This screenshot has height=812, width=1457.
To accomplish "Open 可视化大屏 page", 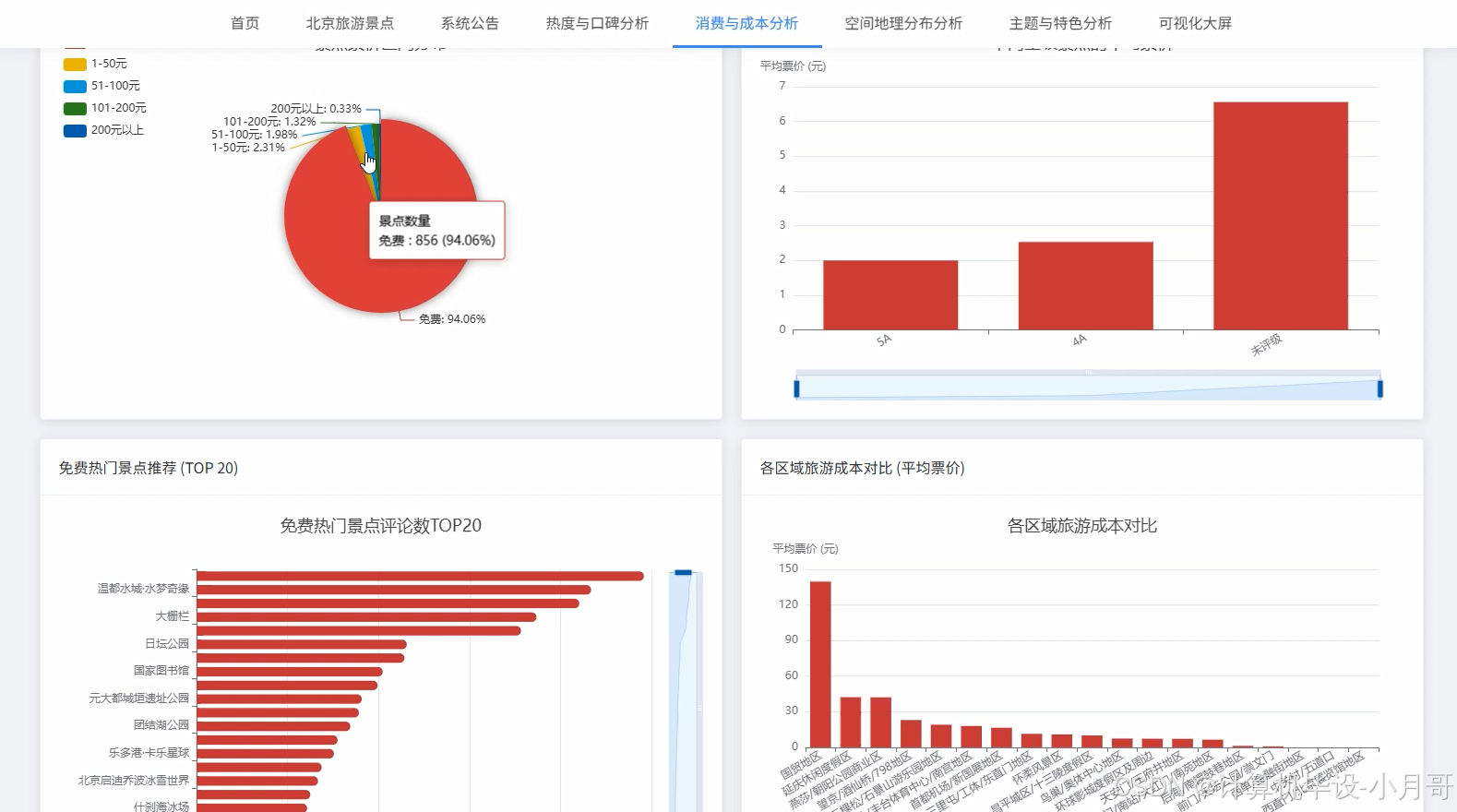I will (1195, 23).
